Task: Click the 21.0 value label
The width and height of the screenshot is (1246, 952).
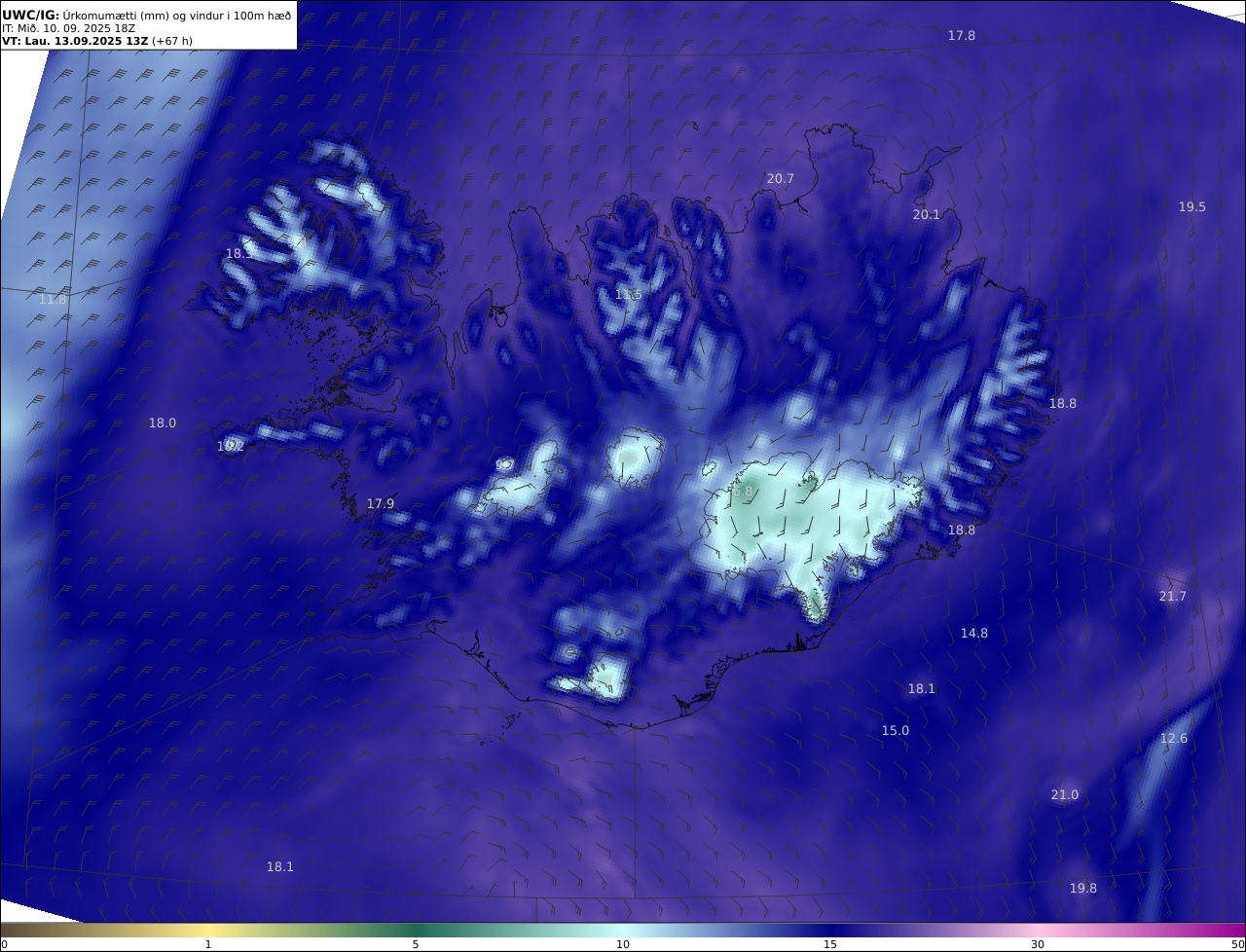Action: 1065,794
